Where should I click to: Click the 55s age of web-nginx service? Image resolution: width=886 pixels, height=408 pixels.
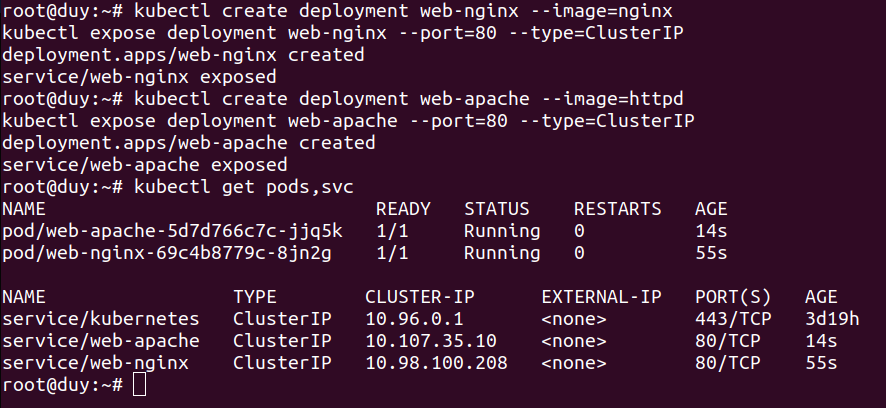(821, 363)
